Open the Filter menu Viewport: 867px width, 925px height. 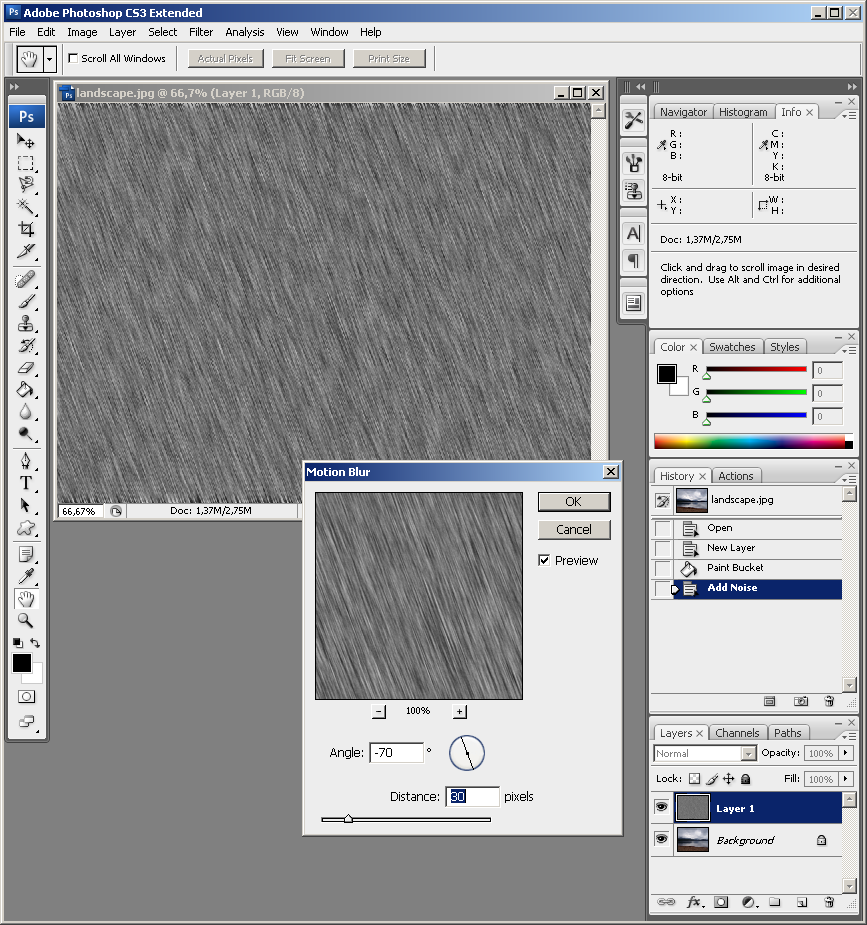pos(201,32)
